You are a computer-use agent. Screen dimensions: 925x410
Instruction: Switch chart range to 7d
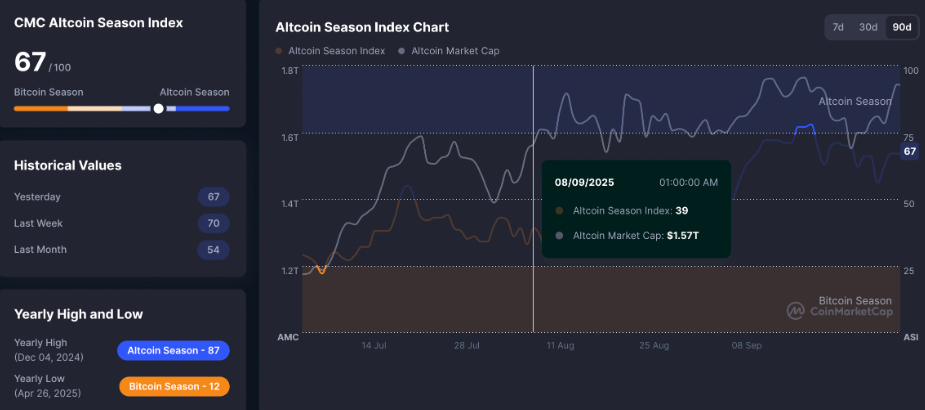[838, 27]
